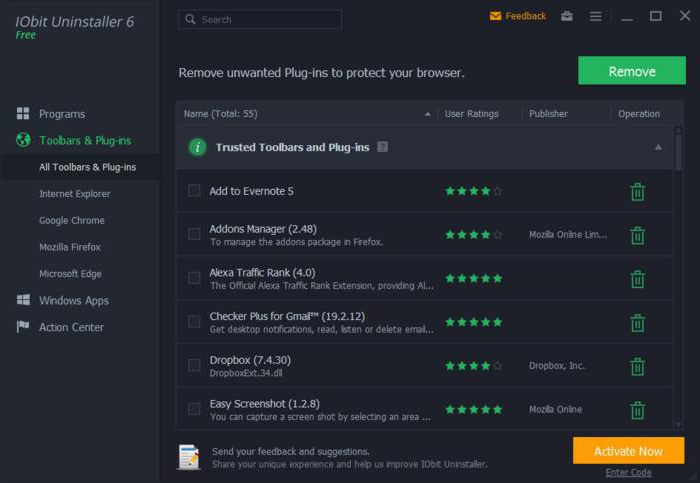Check the Add to Evernote 5 checkbox
Image resolution: width=700 pixels, height=483 pixels.
point(194,191)
